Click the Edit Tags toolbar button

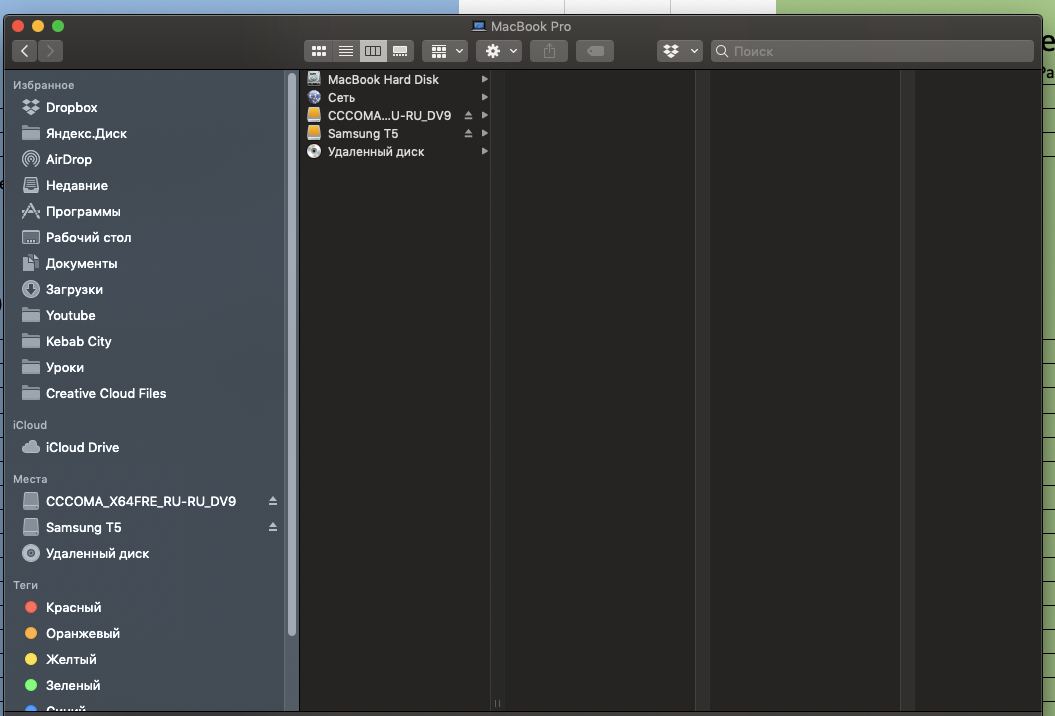point(595,51)
